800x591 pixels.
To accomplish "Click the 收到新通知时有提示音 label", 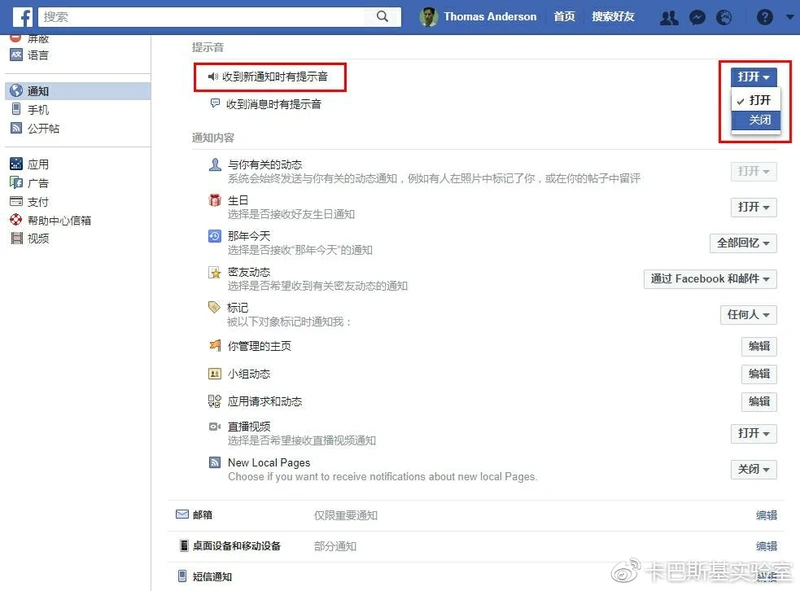I will (x=275, y=77).
